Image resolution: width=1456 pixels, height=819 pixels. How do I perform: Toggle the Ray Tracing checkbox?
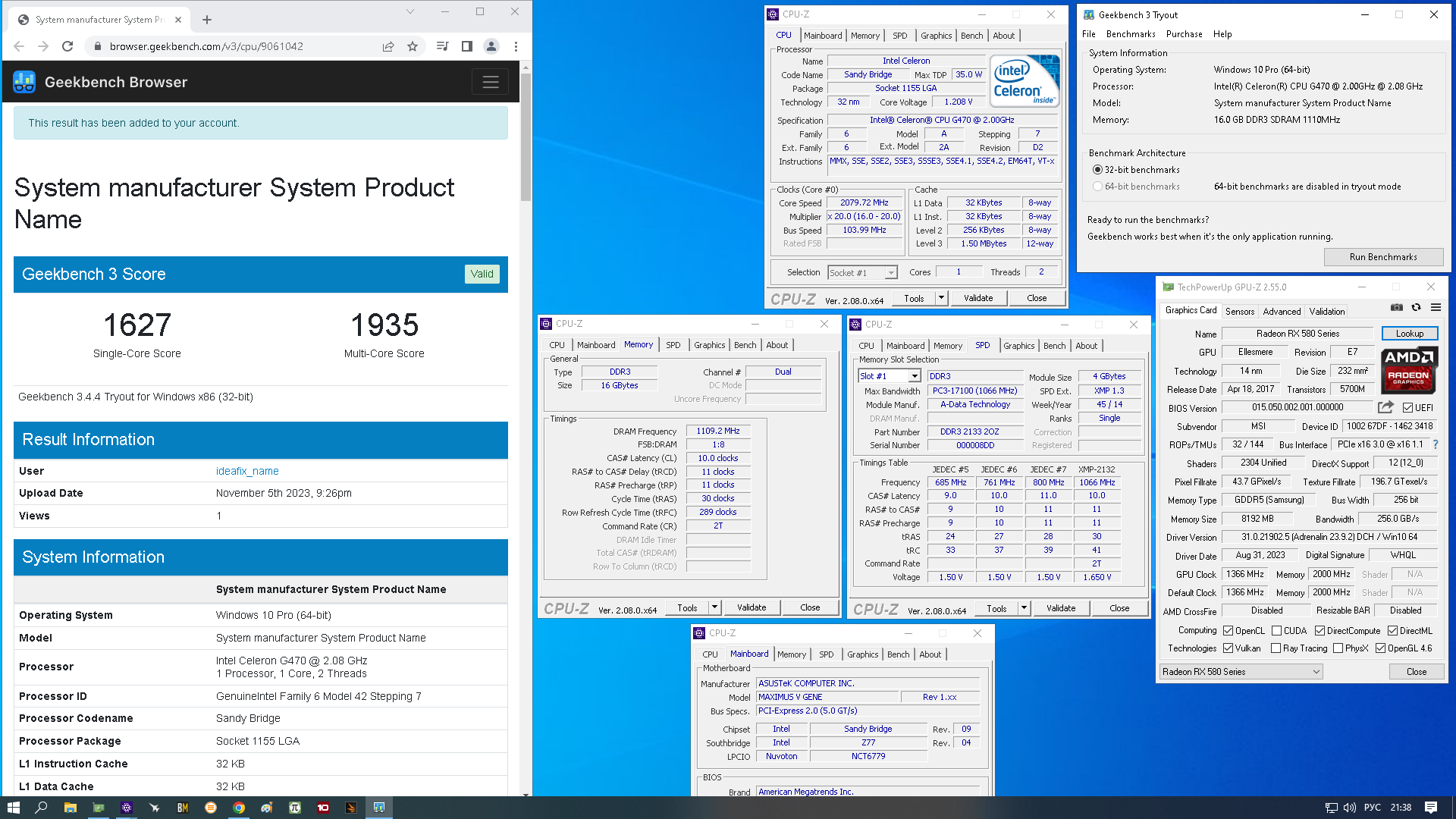tap(1276, 648)
